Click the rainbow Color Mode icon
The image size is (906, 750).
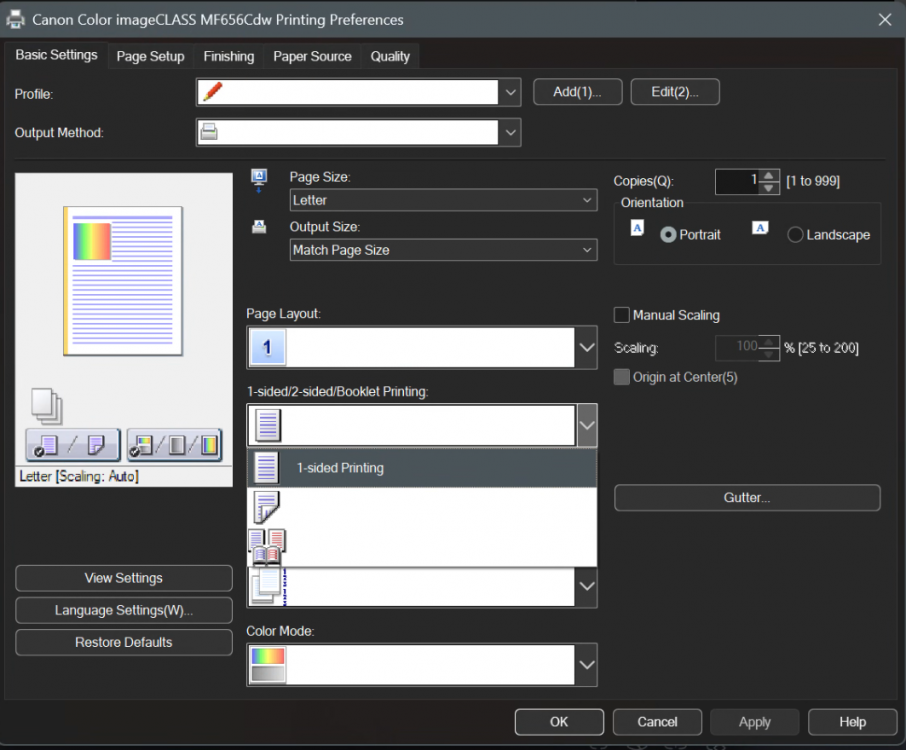[x=267, y=665]
